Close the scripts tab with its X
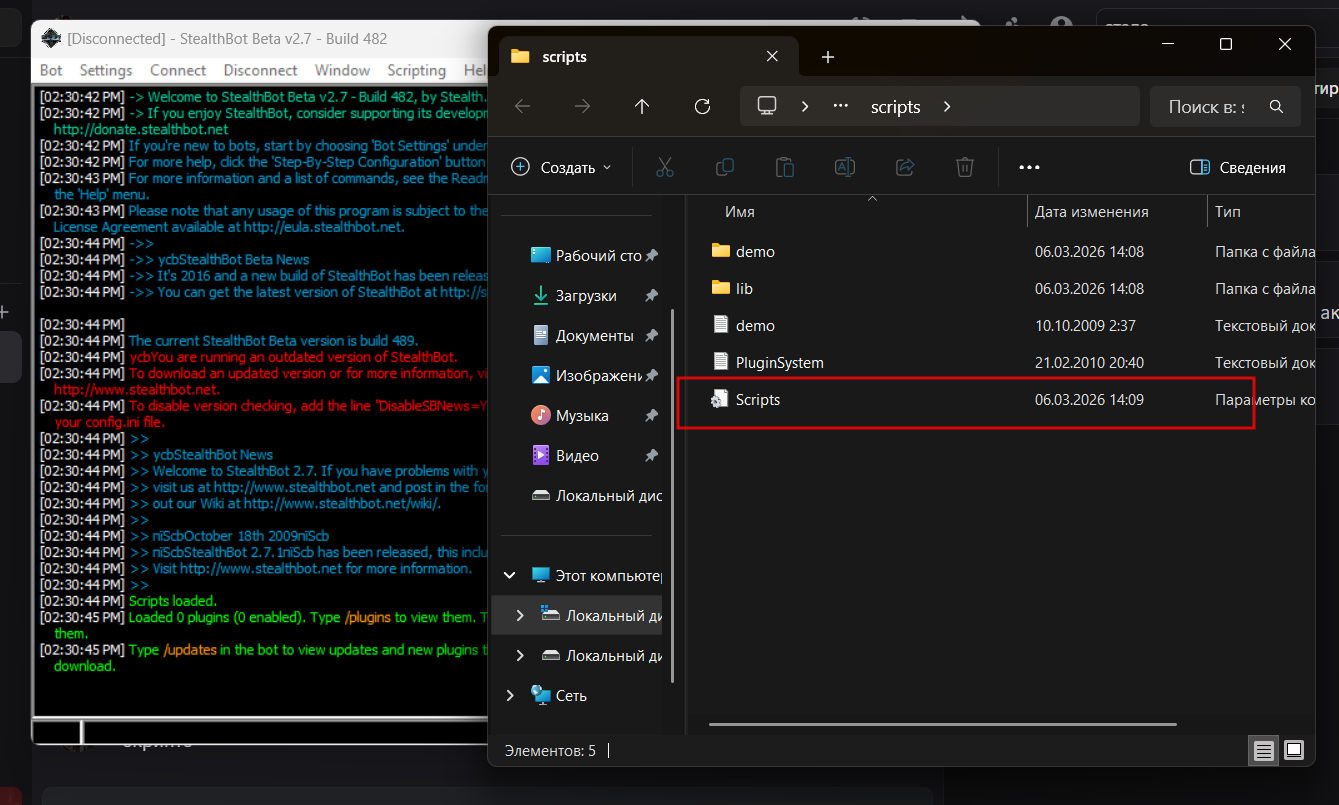The image size is (1339, 805). point(772,57)
